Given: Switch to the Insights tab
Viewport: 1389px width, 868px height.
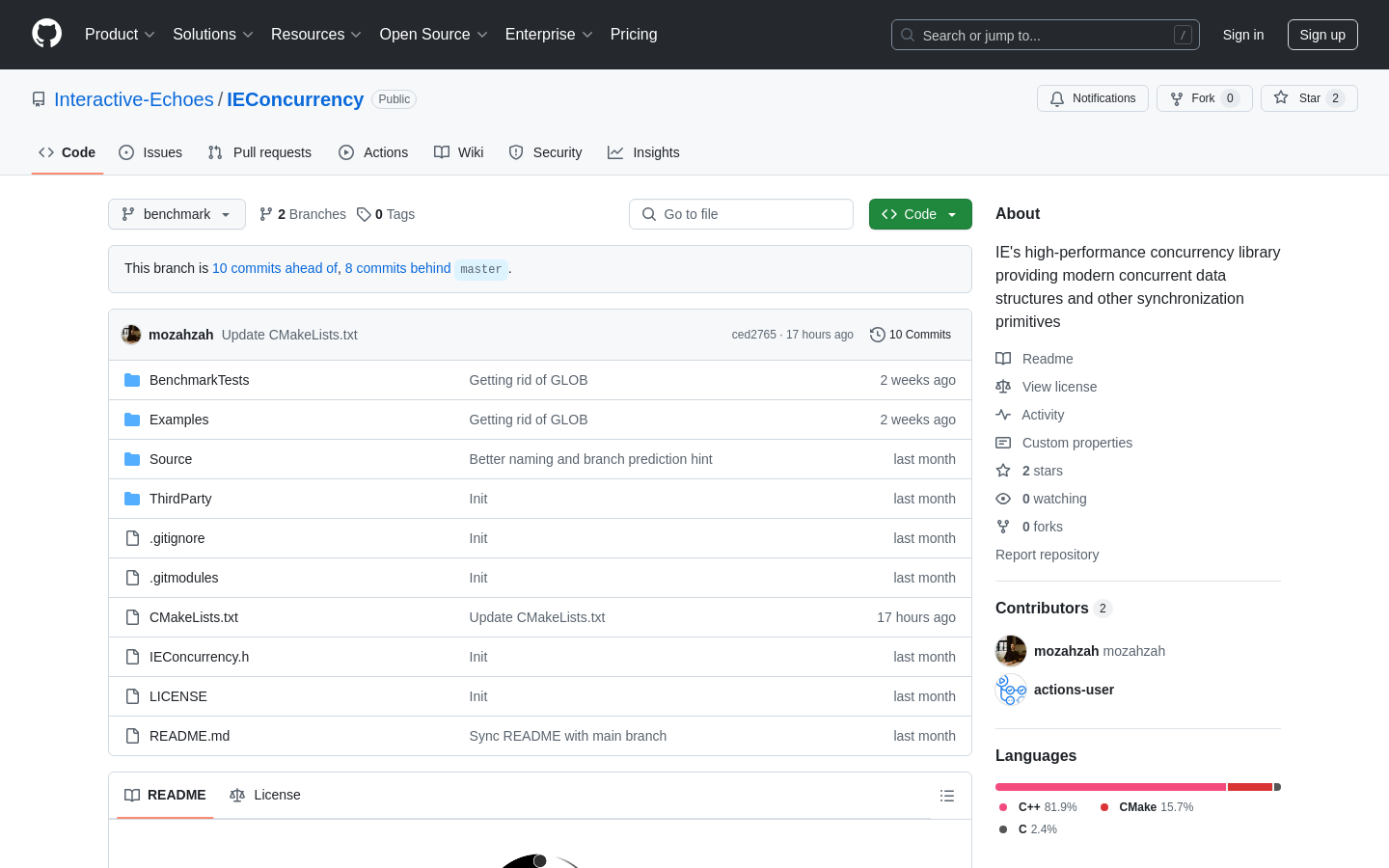Looking at the screenshot, I should click(x=643, y=152).
